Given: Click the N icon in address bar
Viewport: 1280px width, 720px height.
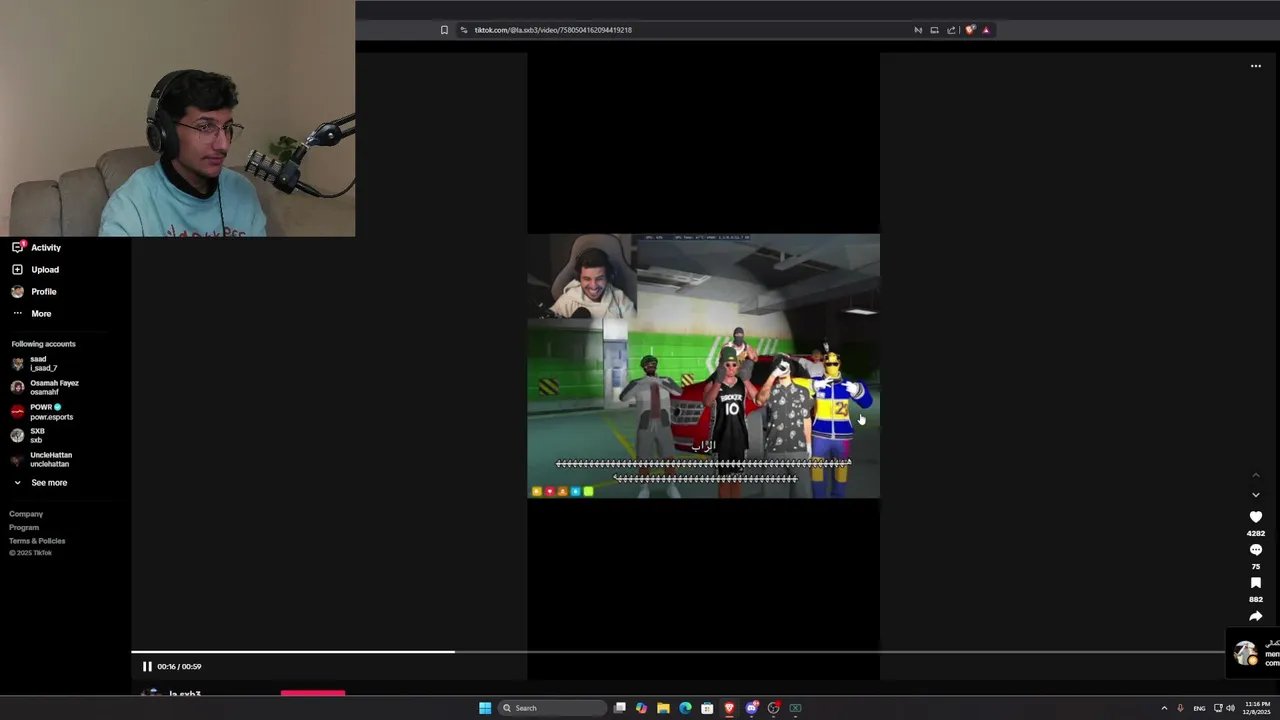Looking at the screenshot, I should pyautogui.click(x=918, y=30).
